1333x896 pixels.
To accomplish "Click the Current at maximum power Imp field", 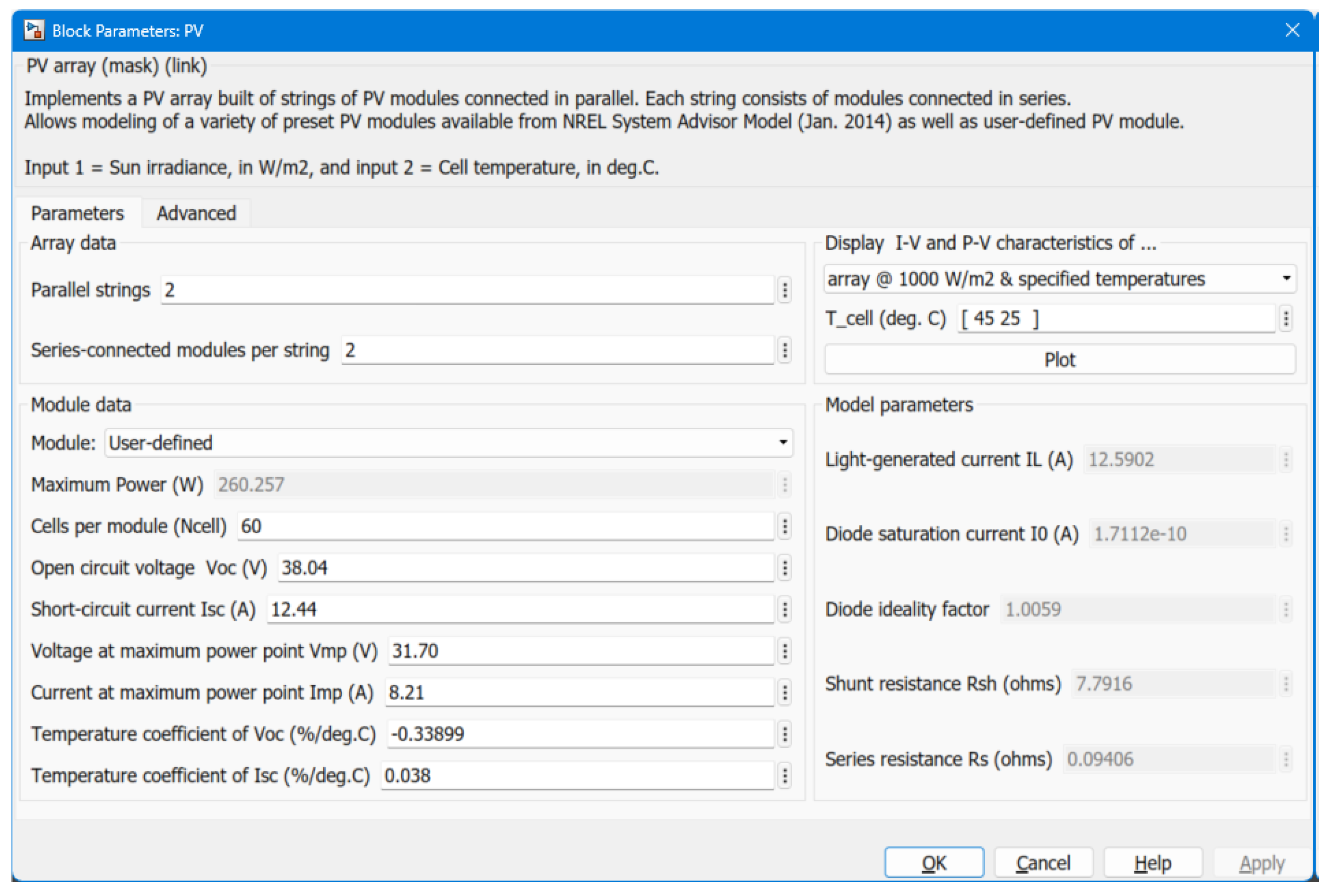I will [579, 692].
